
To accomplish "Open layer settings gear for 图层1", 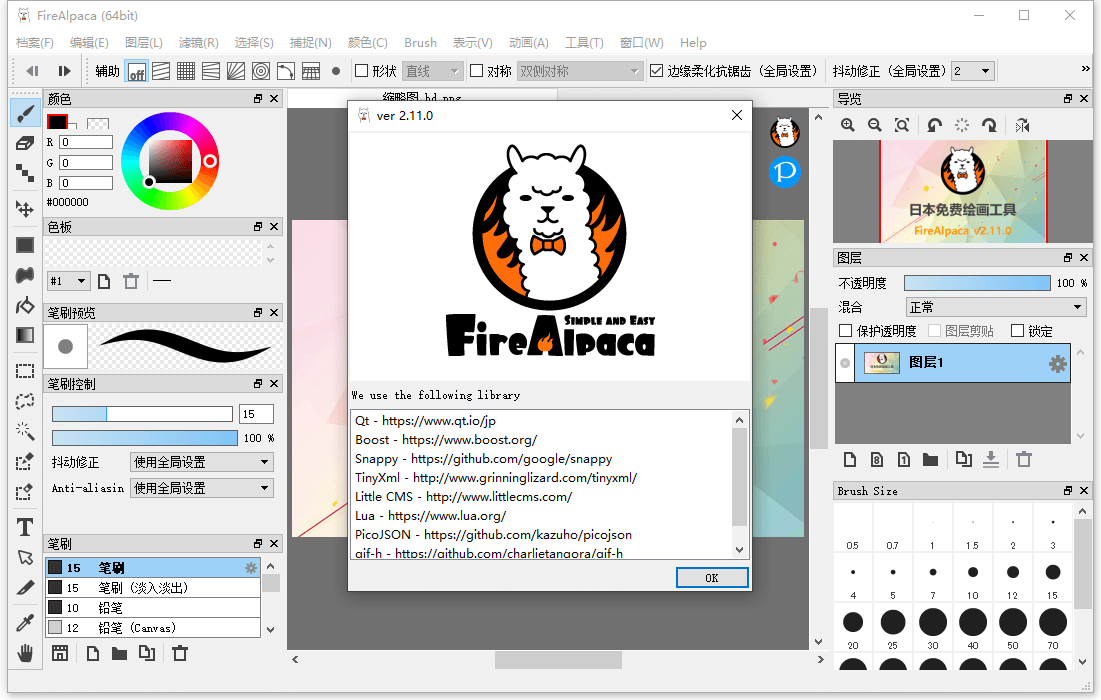I will [x=1057, y=364].
